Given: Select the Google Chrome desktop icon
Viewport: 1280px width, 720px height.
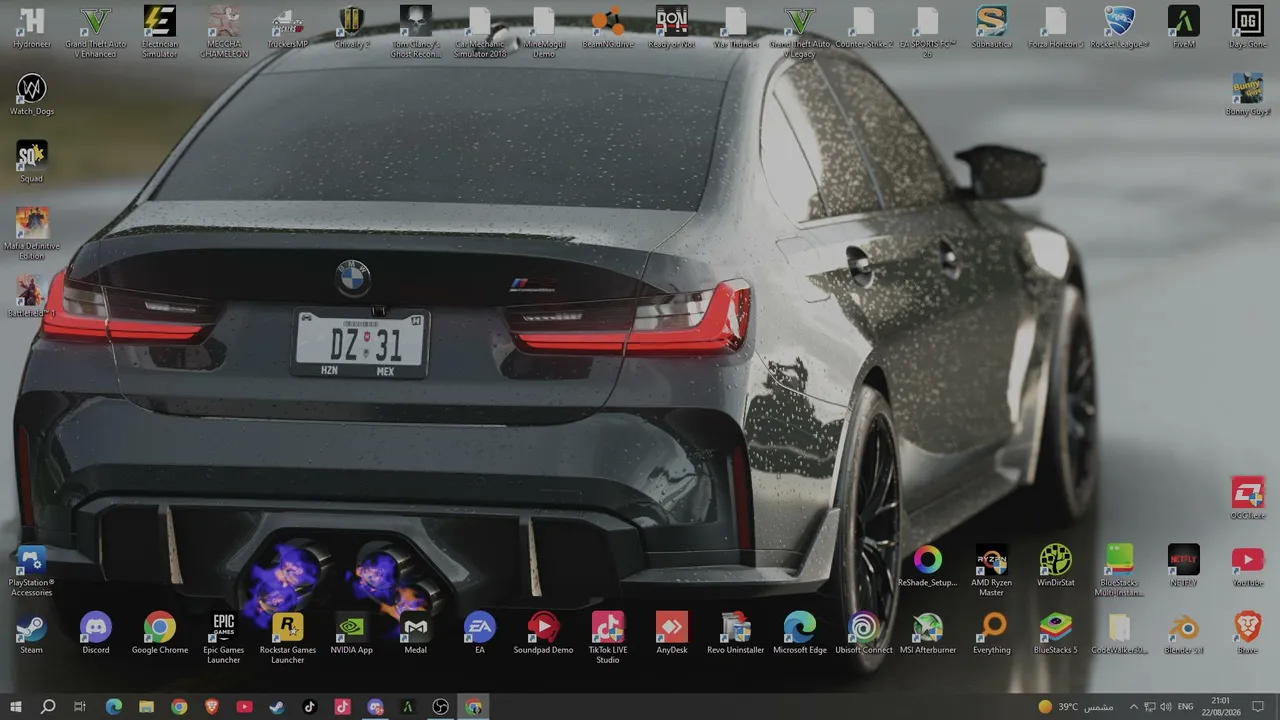Looking at the screenshot, I should click(x=160, y=634).
